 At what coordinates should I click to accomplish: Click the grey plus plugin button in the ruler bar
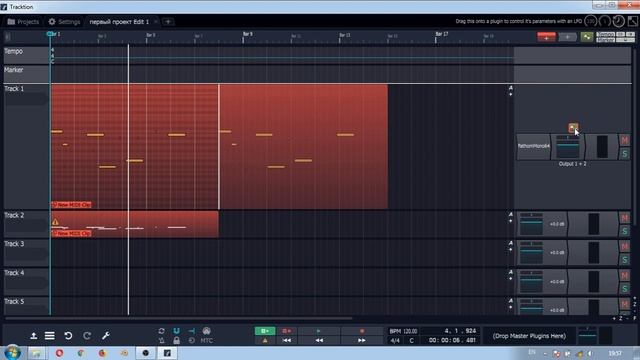(x=567, y=37)
